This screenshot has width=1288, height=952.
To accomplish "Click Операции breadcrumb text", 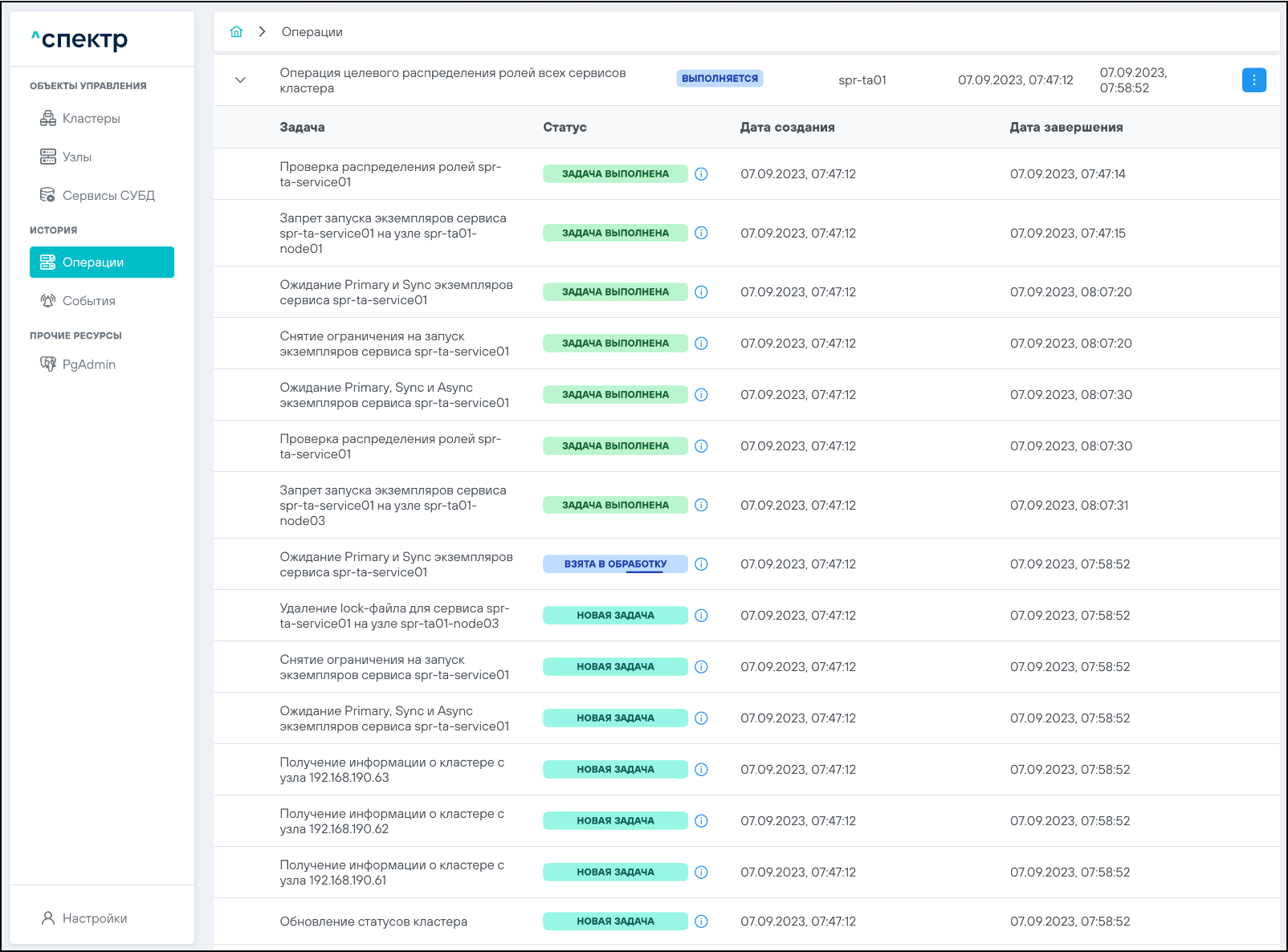I will [312, 32].
